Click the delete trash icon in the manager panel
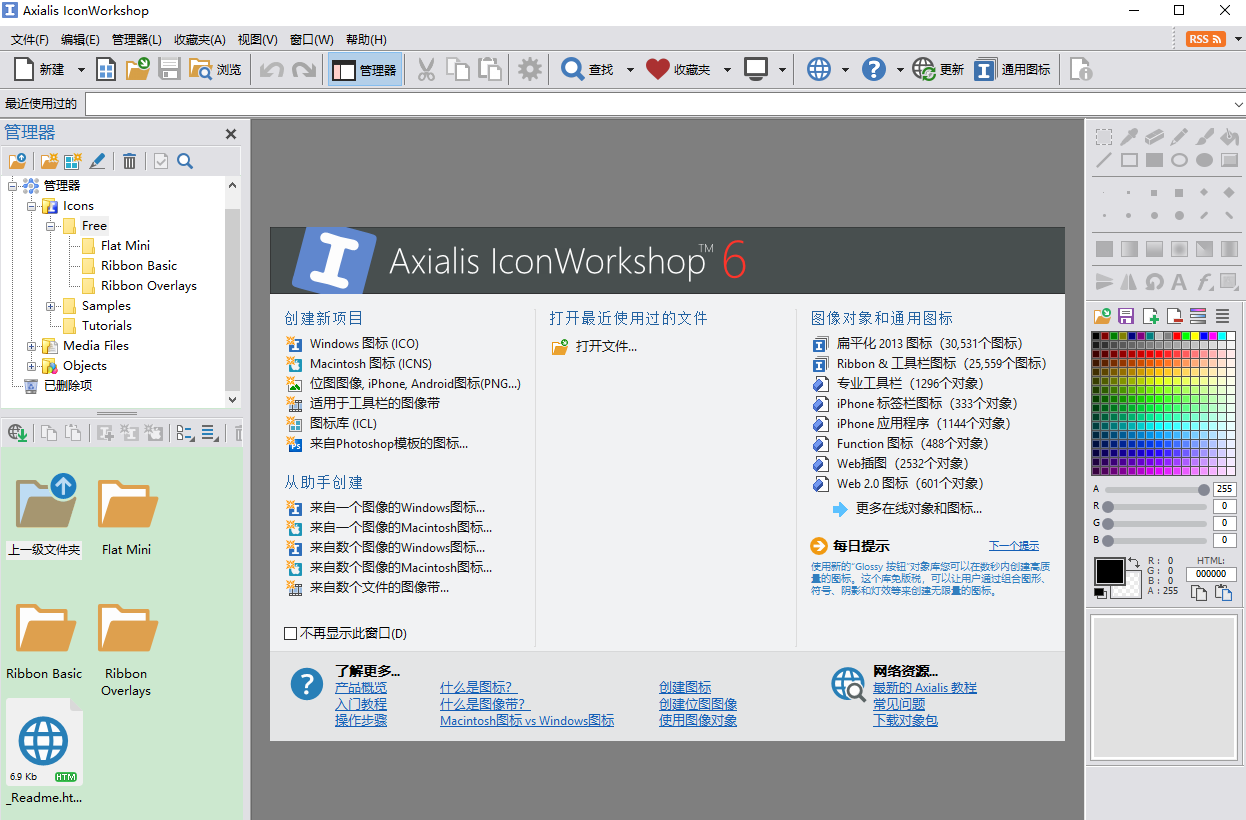1246x820 pixels. 129,161
